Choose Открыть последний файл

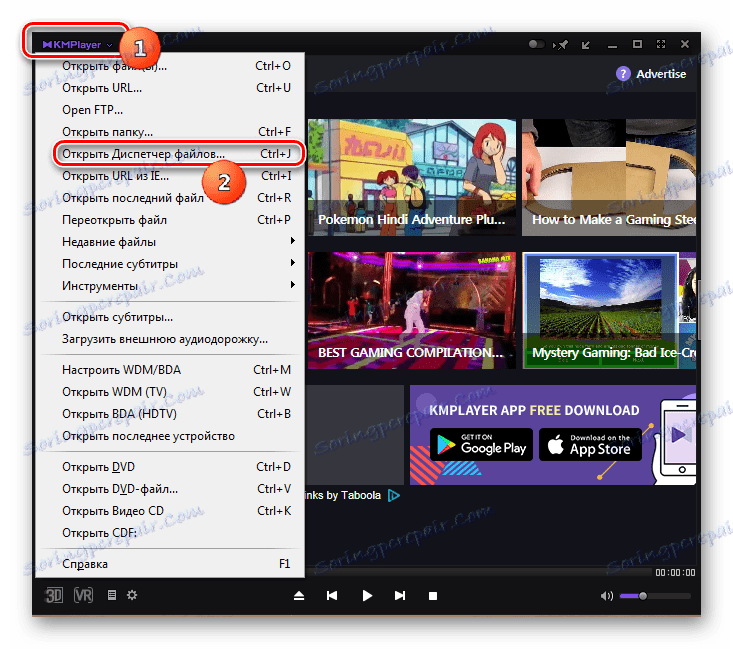click(170, 198)
